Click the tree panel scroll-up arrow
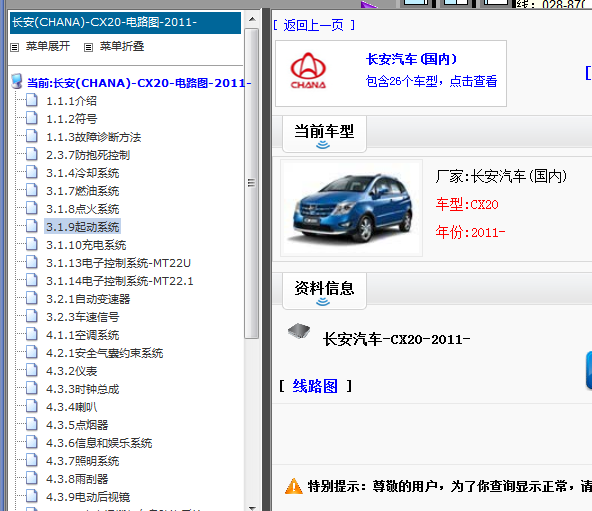 [x=252, y=19]
